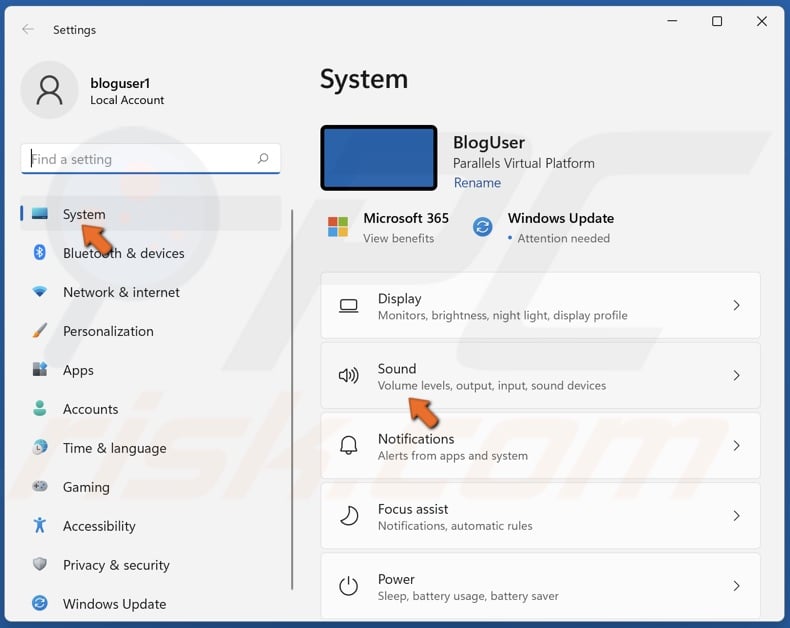Click the System monitor icon in sidebar
The height and width of the screenshot is (628, 790).
coord(40,214)
